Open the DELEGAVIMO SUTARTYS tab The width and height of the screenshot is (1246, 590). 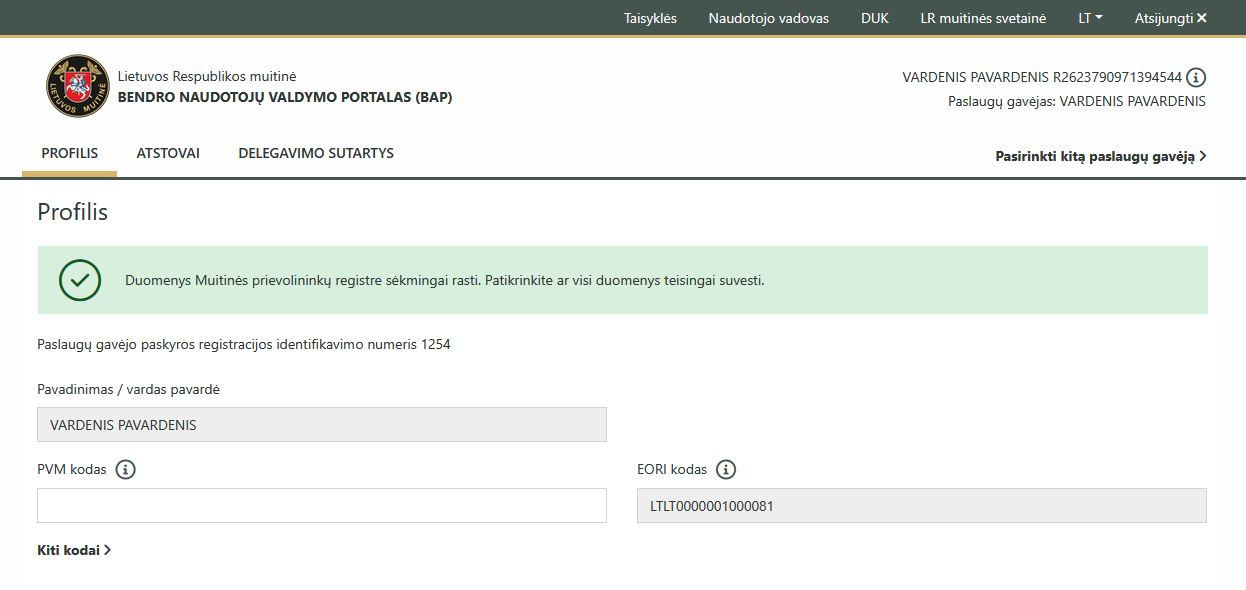tap(316, 153)
